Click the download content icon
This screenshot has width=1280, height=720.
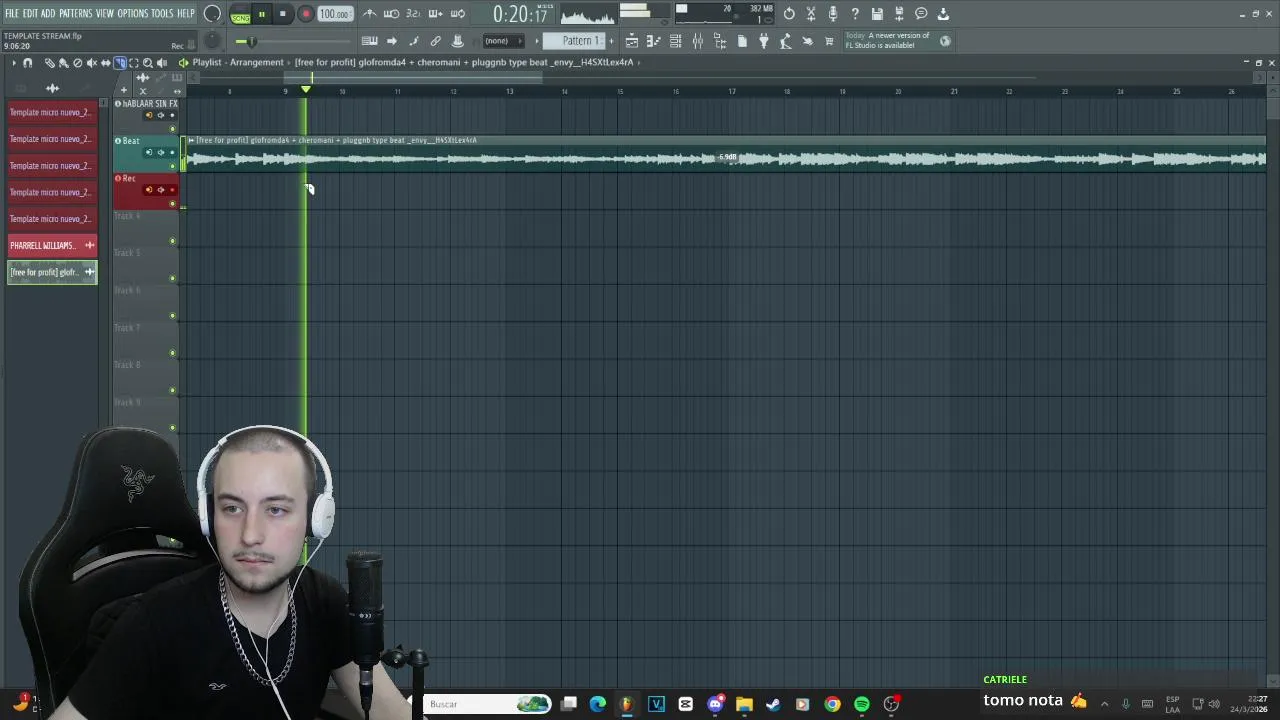(x=943, y=14)
